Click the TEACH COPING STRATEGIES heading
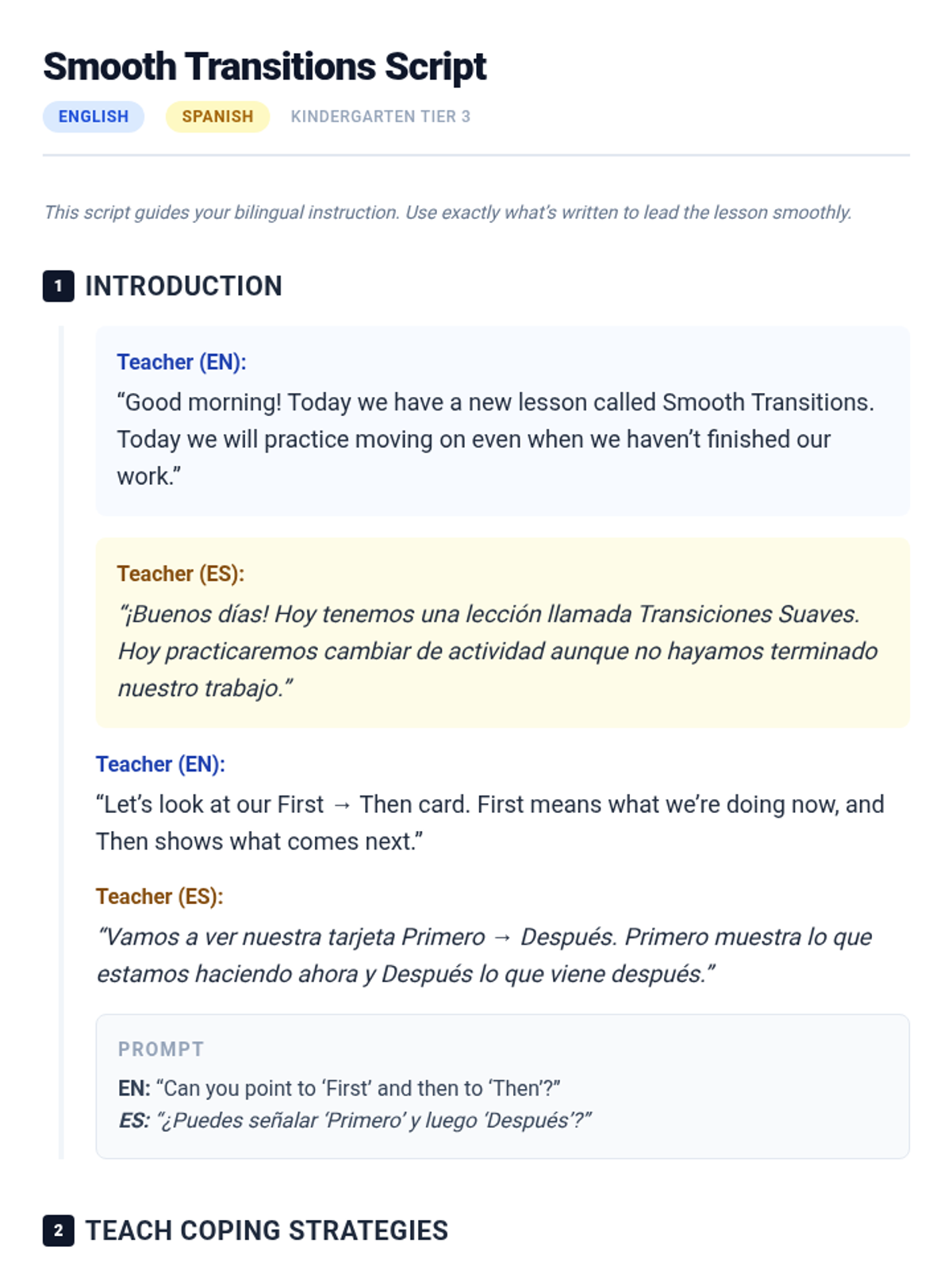This screenshot has width=952, height=1270. (267, 1231)
